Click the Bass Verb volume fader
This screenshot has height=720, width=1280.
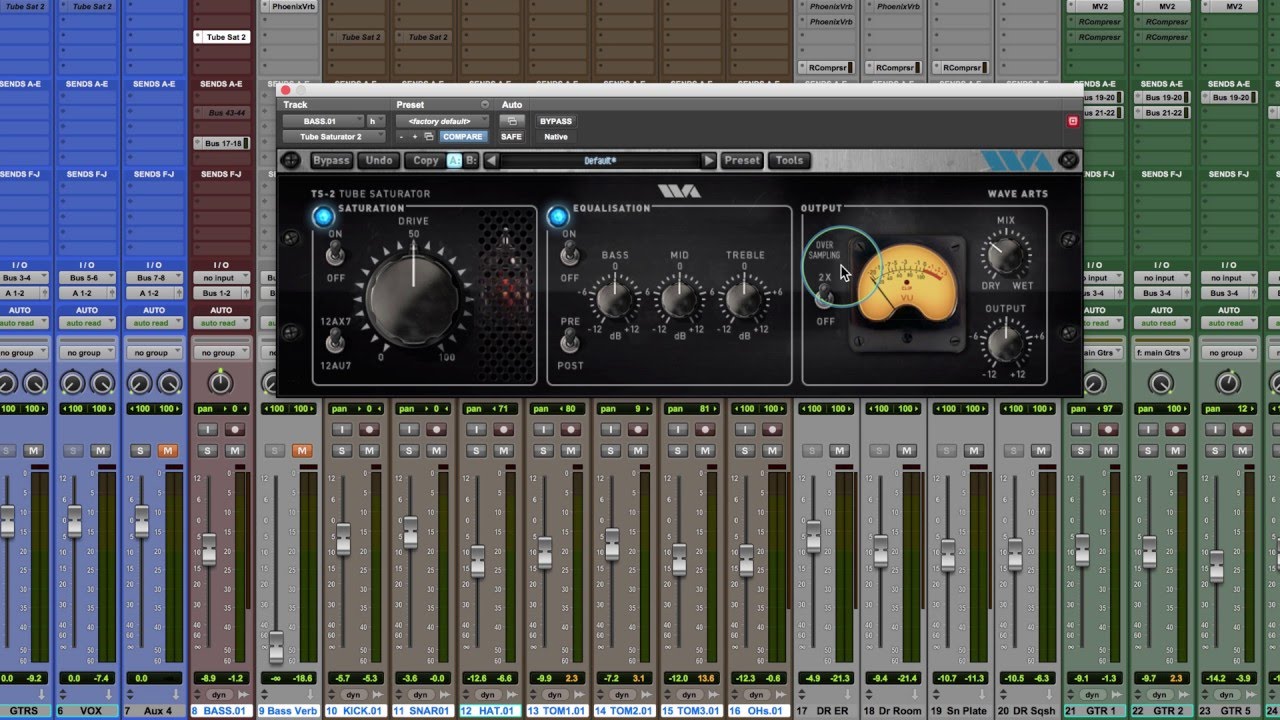pos(276,647)
